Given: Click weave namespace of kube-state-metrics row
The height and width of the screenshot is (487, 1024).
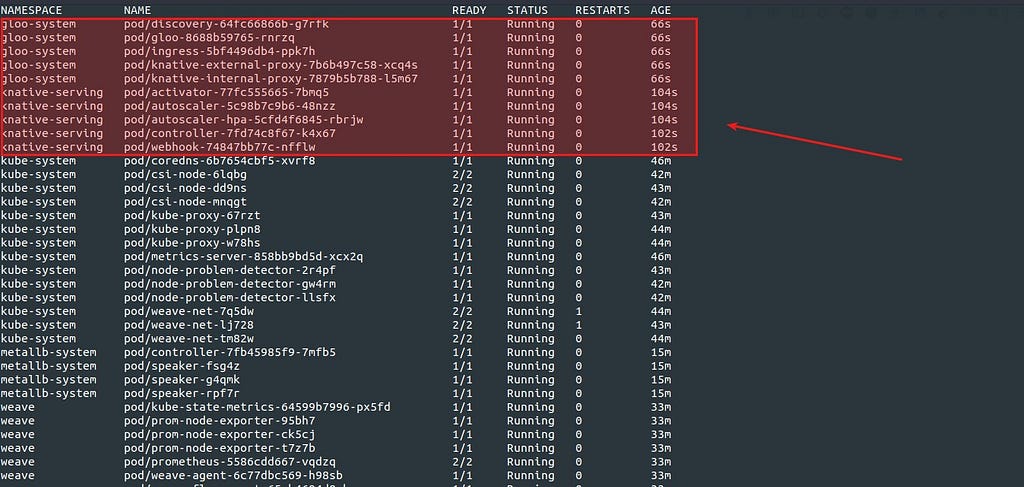Looking at the screenshot, I should tap(18, 408).
